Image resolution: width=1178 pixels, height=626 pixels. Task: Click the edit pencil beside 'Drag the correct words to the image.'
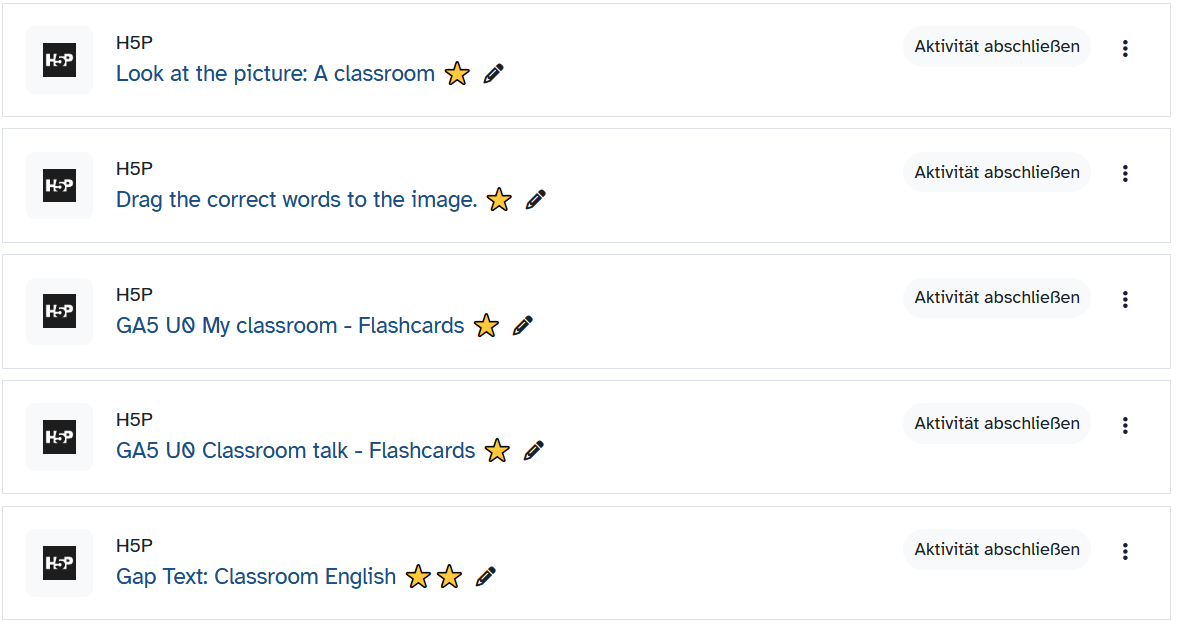(536, 200)
